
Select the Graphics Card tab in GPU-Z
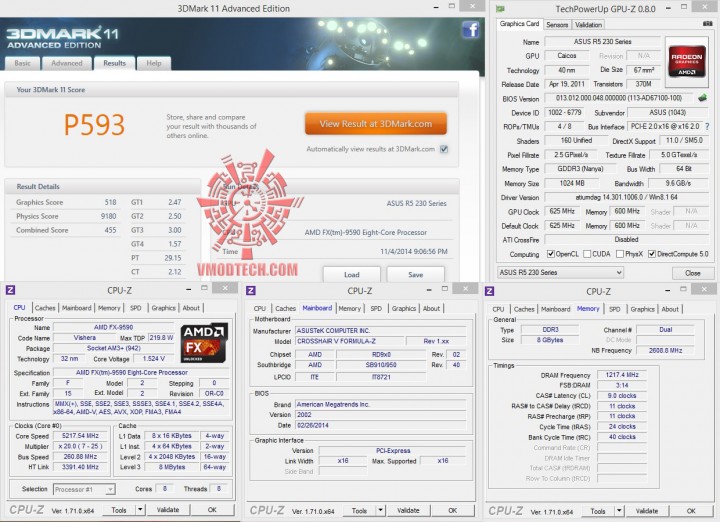(519, 24)
